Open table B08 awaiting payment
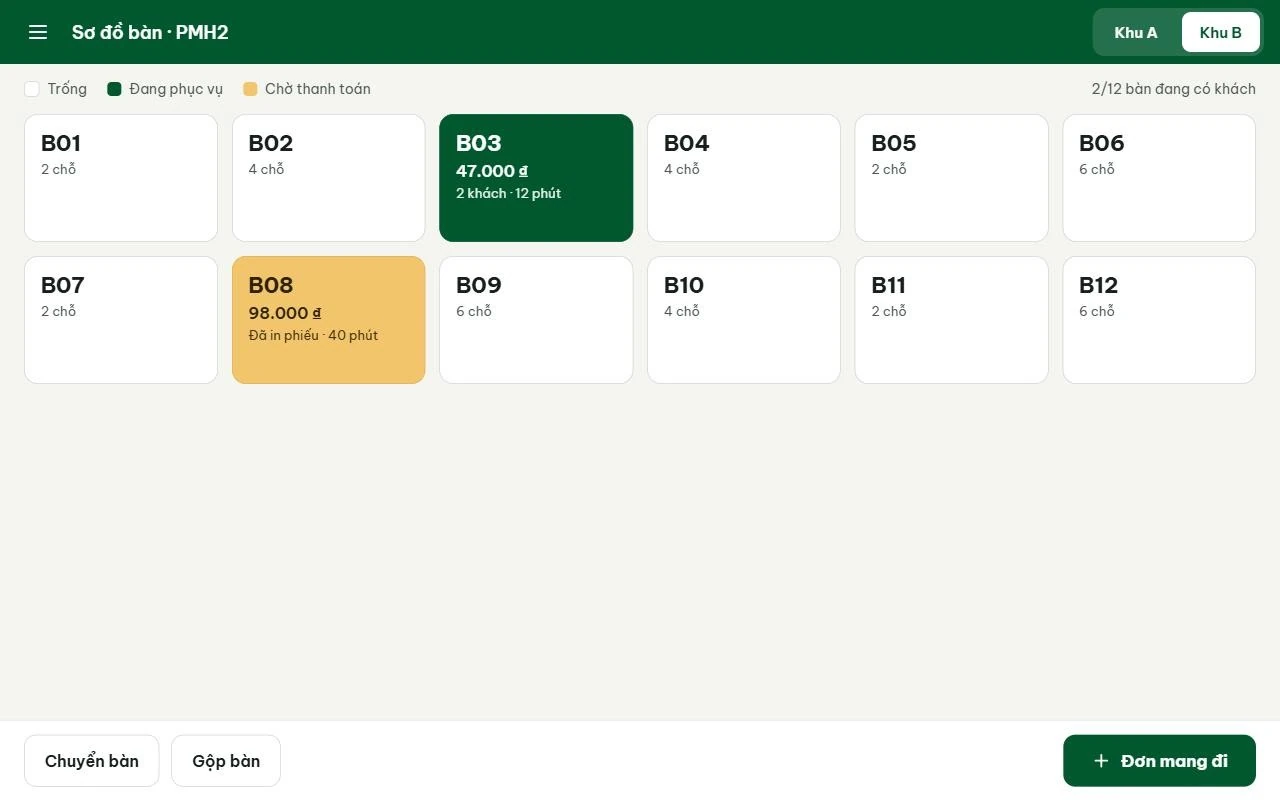Image resolution: width=1280 pixels, height=800 pixels. [328, 320]
